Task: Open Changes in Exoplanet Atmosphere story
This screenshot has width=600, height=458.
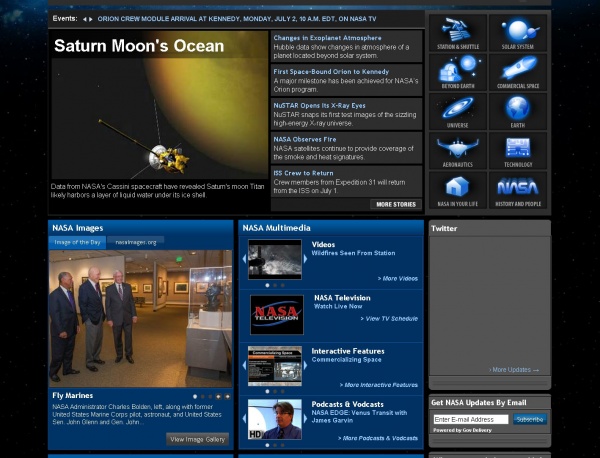Action: pyautogui.click(x=327, y=38)
